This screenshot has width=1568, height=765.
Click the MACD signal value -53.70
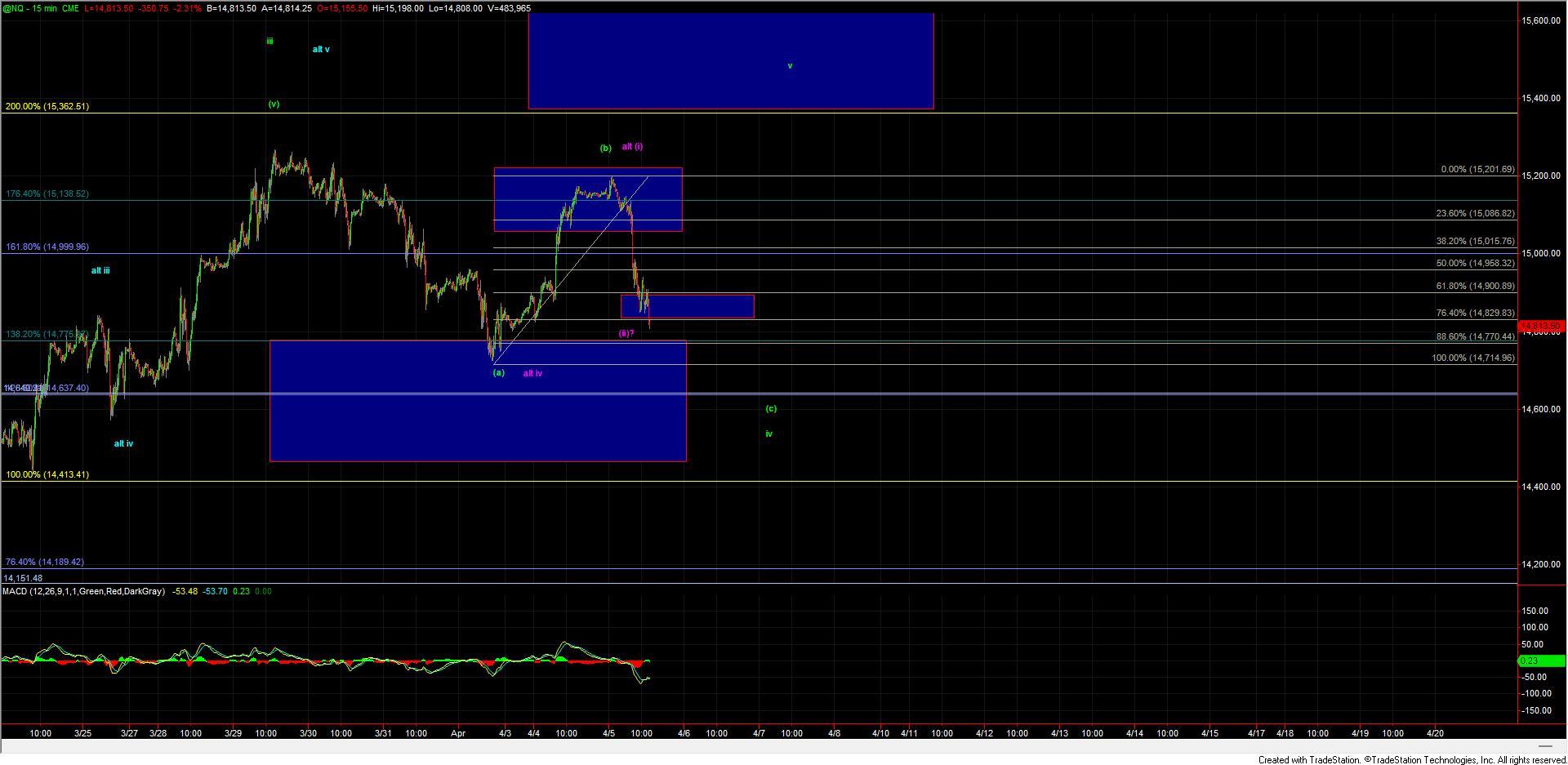click(x=216, y=591)
